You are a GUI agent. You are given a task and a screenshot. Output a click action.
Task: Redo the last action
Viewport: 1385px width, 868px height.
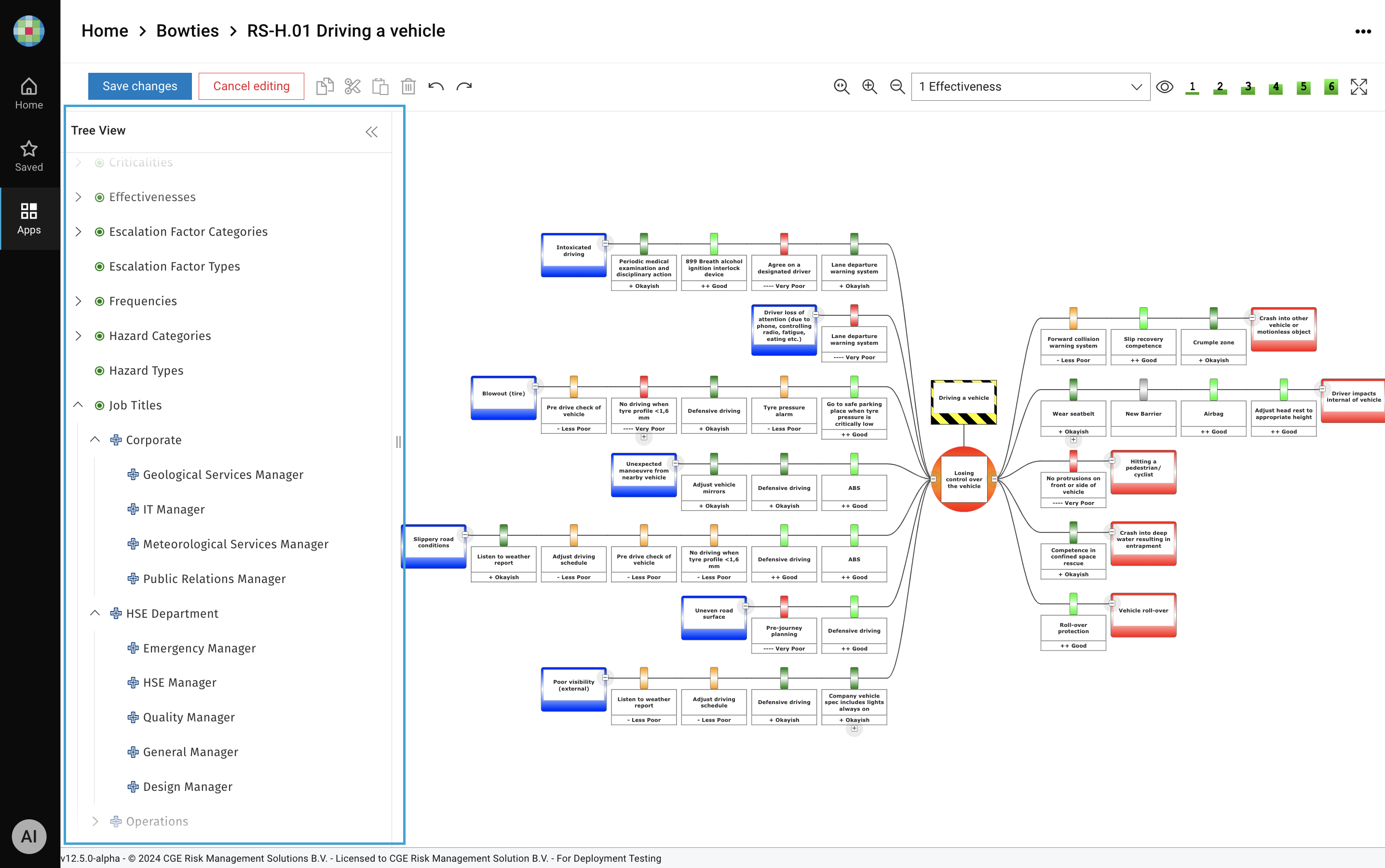[x=464, y=87]
